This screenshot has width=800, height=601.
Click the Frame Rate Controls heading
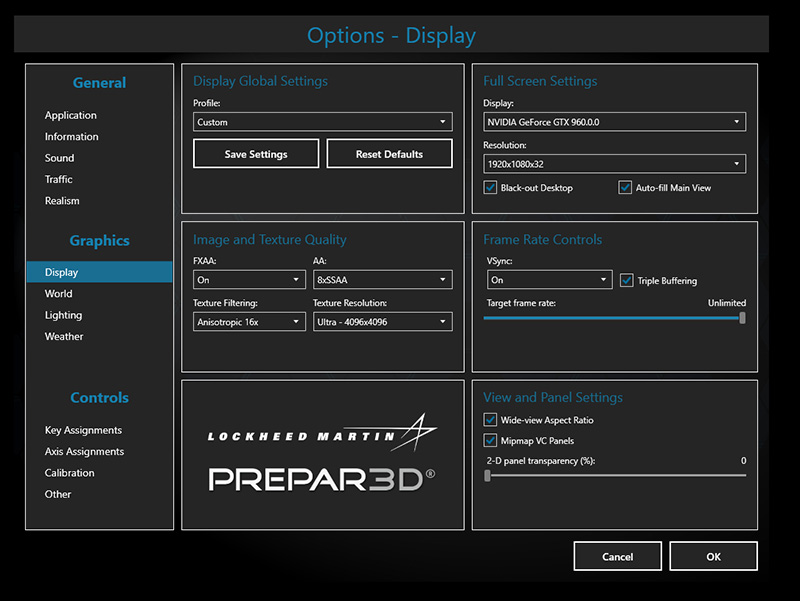[542, 240]
